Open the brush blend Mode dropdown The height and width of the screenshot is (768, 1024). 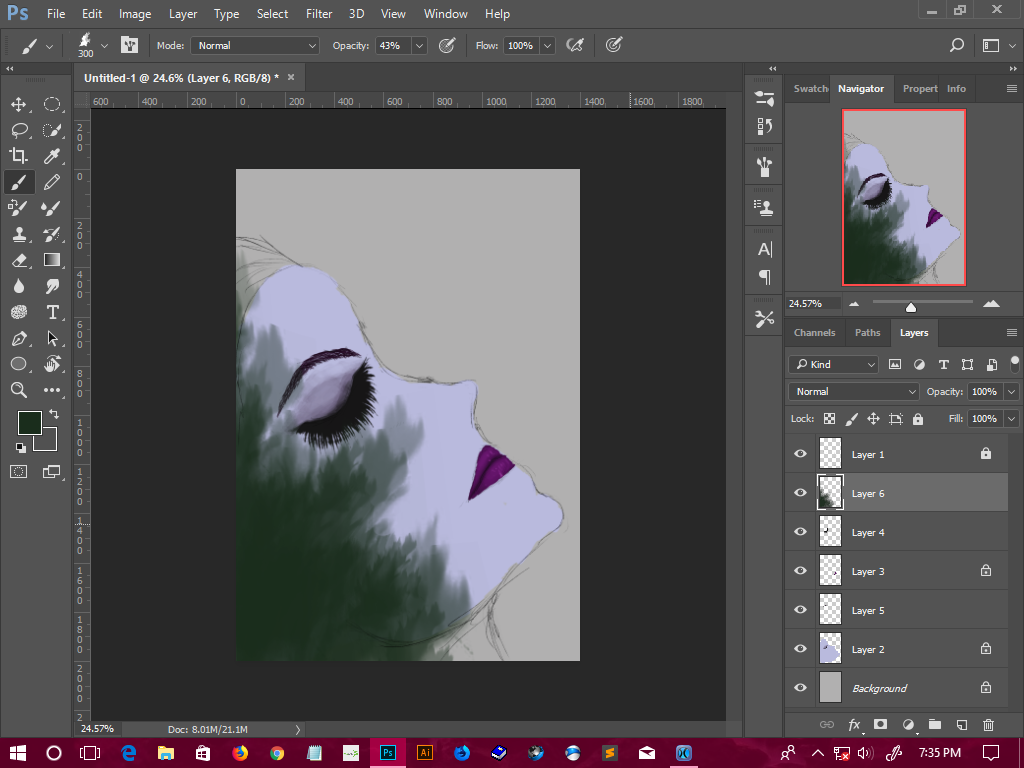pos(254,45)
